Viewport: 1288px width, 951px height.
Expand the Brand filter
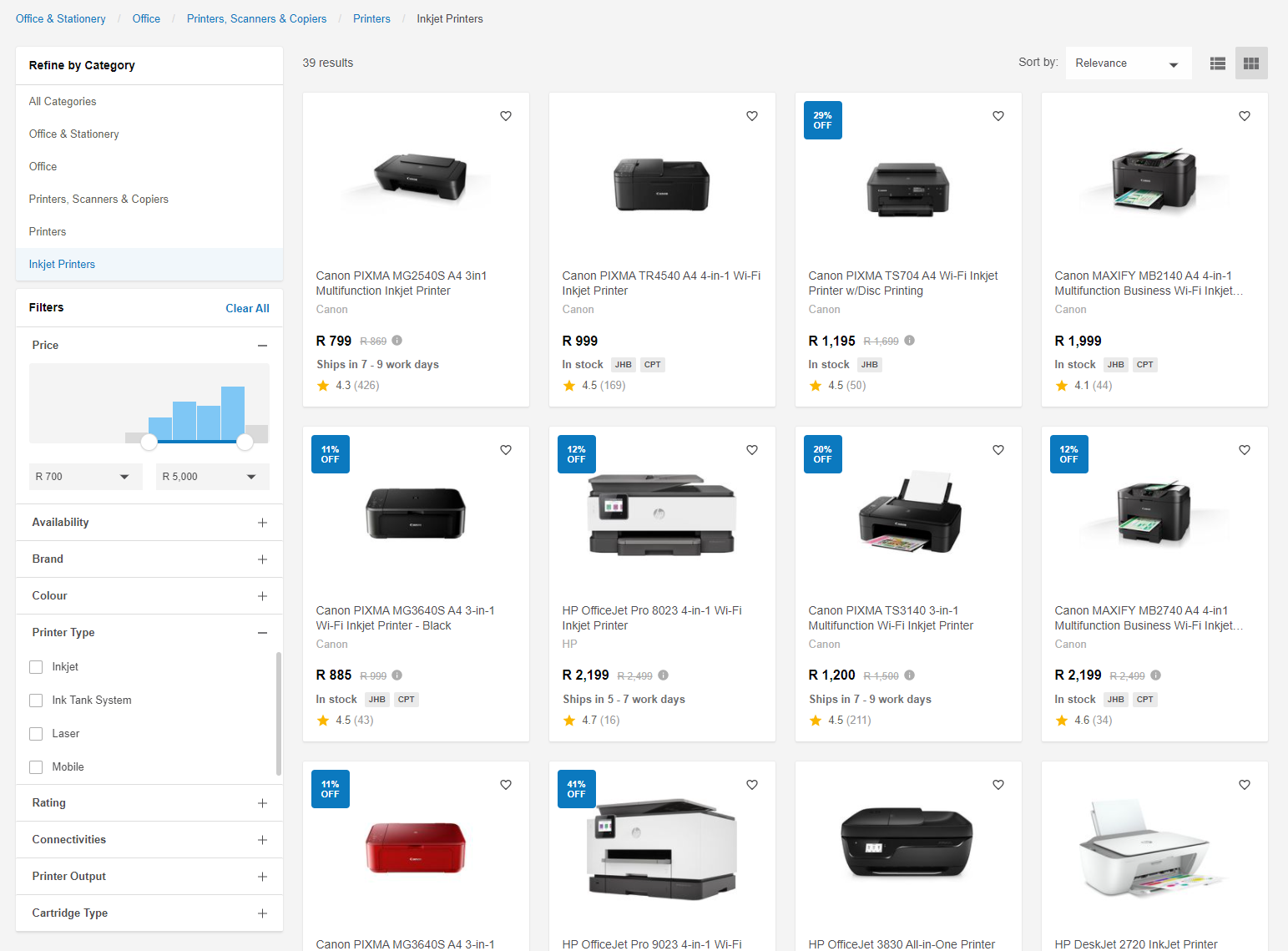click(x=263, y=559)
